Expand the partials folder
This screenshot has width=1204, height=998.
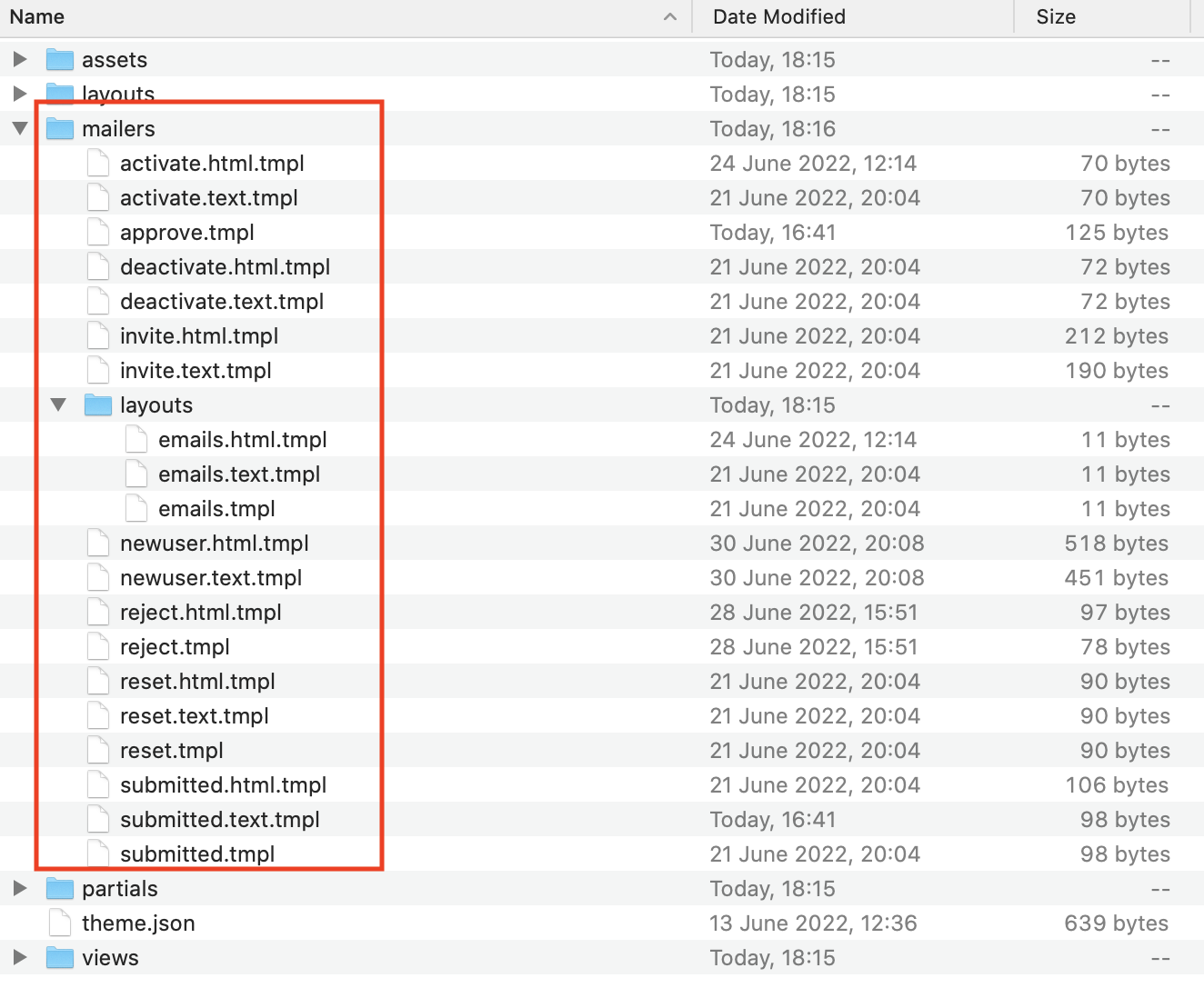point(19,888)
